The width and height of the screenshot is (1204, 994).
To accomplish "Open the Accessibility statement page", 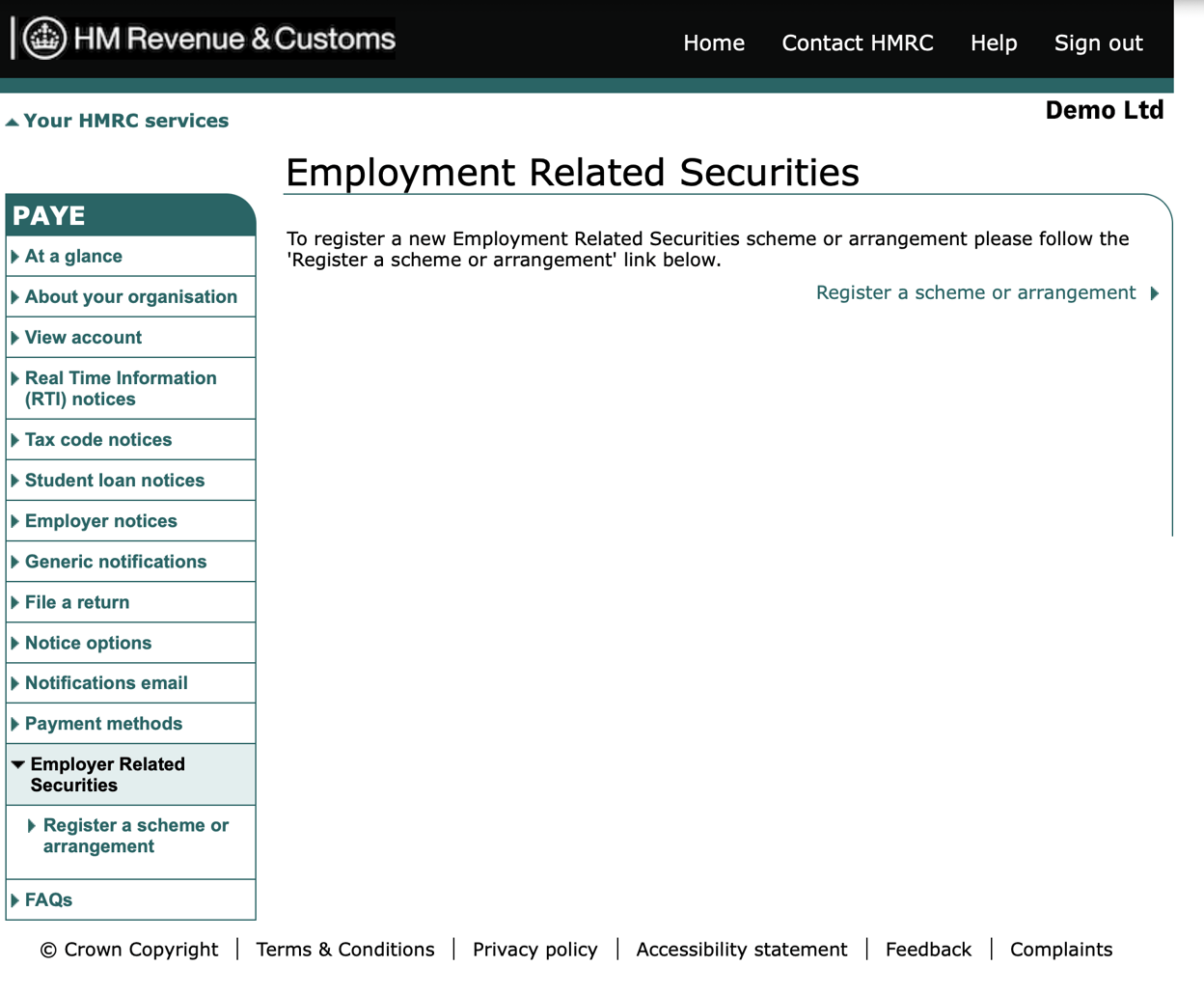I will (741, 949).
